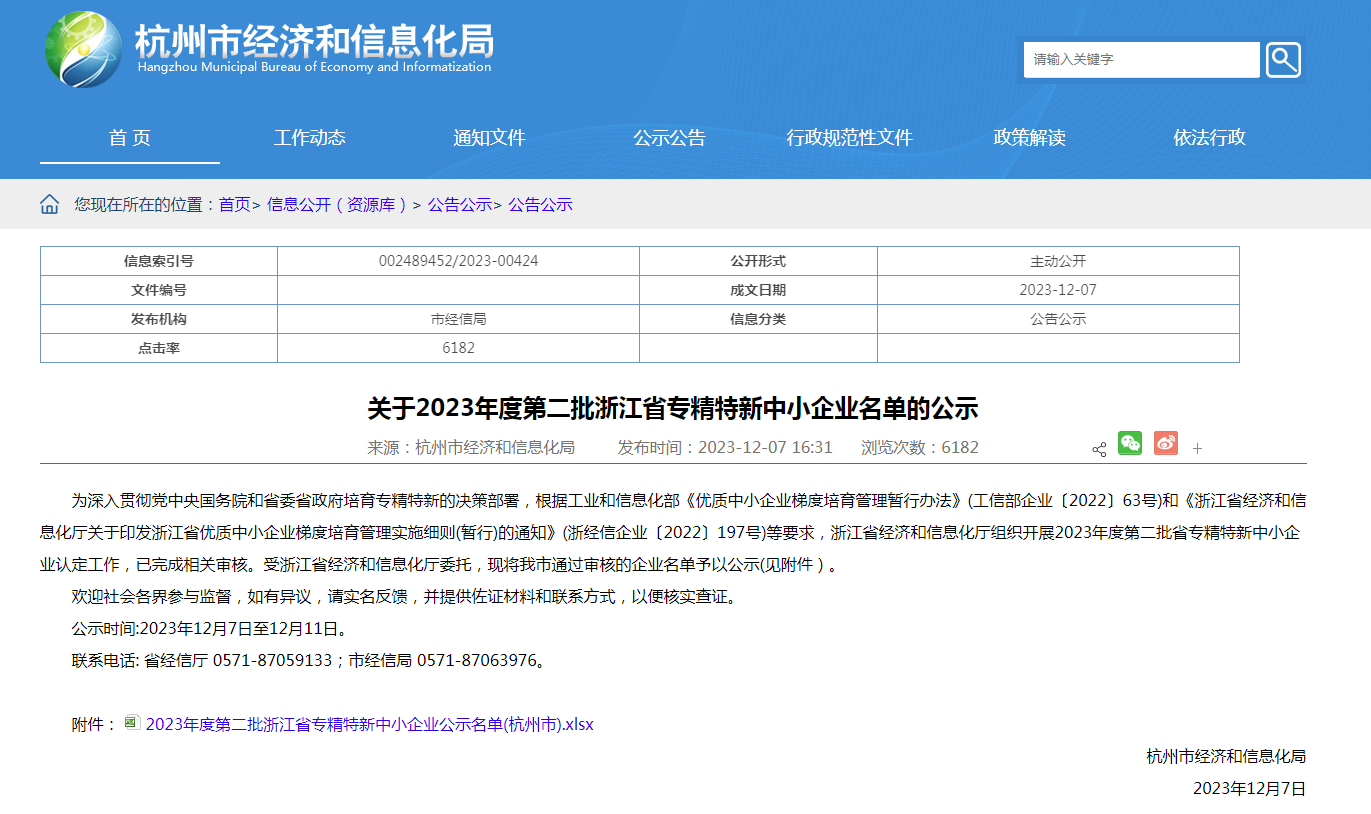1371x814 pixels.
Task: Open the 公示公告 navigation tab
Action: pos(669,138)
